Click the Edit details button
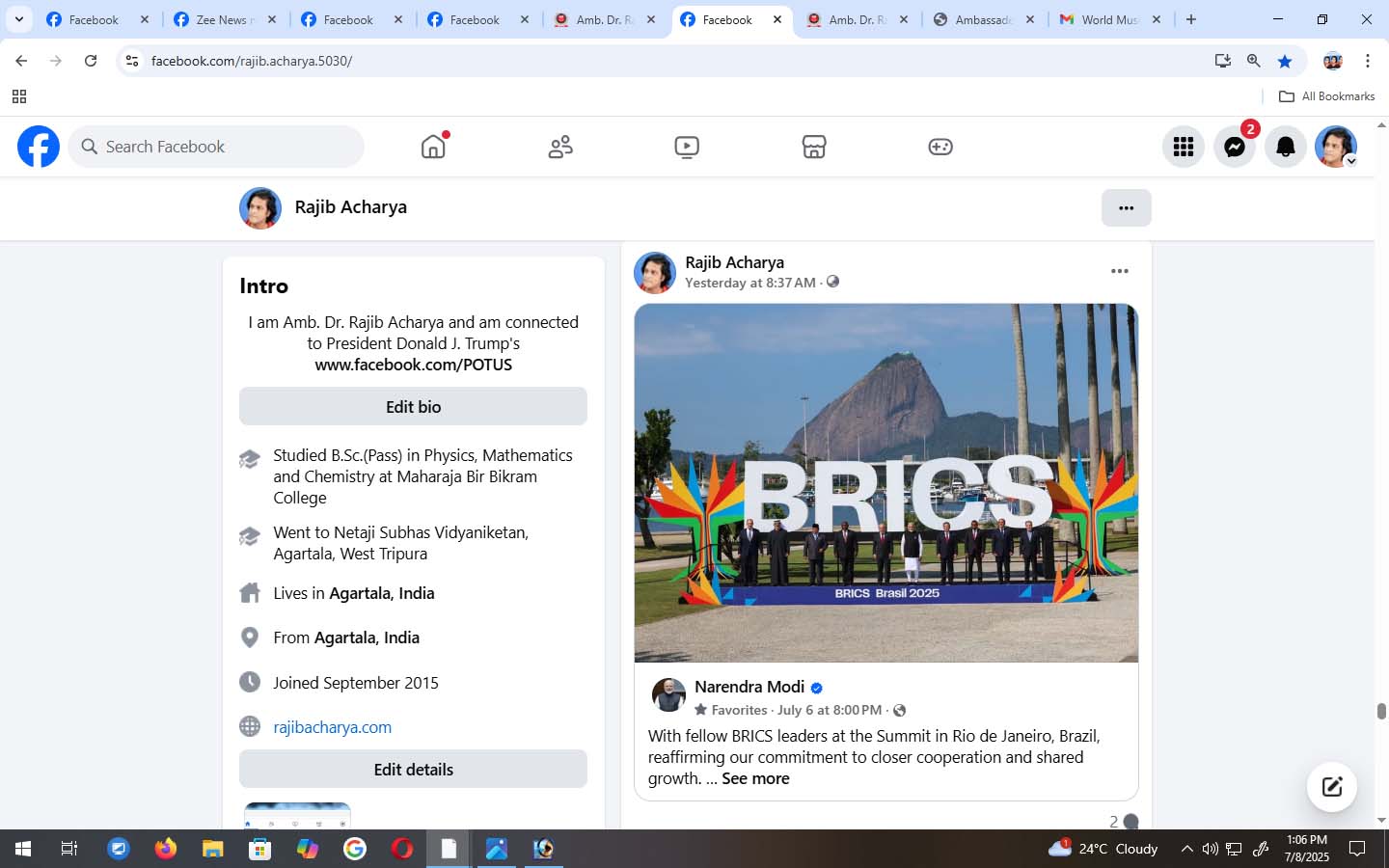The image size is (1389, 868). [x=413, y=770]
